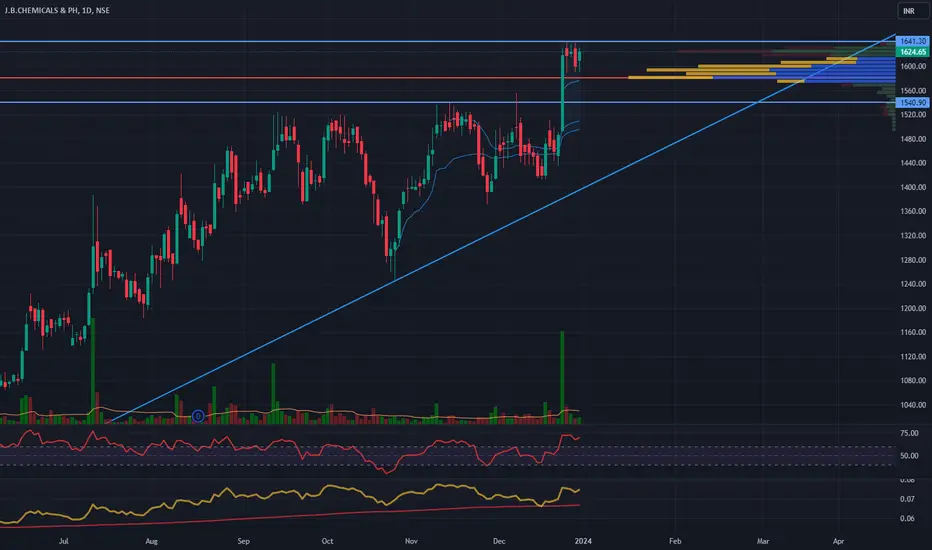Viewport: 932px width, 550px height.
Task: Click the Nov time axis label
Action: click(x=411, y=541)
